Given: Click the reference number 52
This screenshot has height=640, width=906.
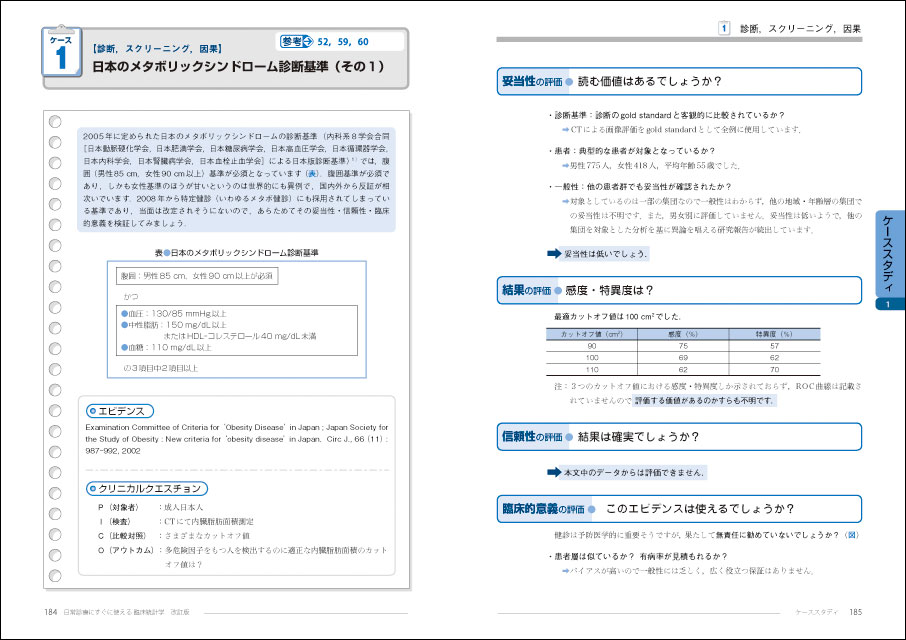Looking at the screenshot, I should coord(324,41).
